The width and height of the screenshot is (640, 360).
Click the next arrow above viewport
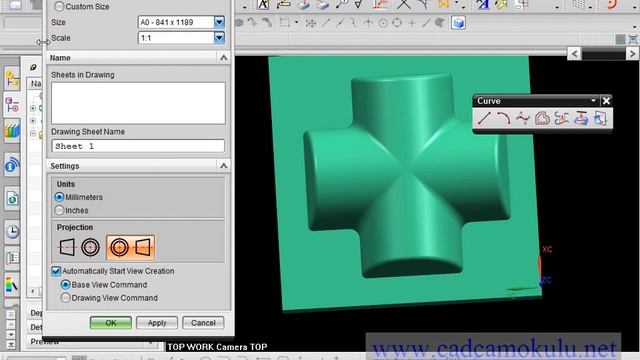click(632, 53)
